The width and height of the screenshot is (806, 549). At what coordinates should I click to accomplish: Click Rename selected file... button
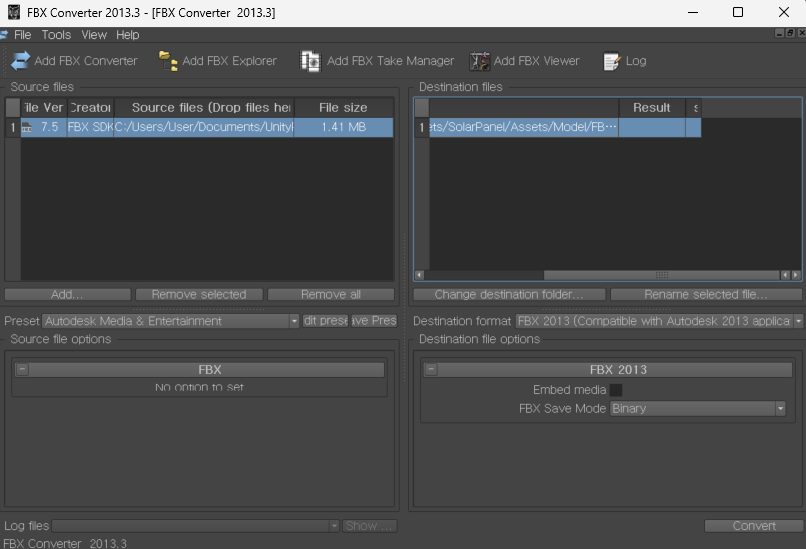click(706, 295)
